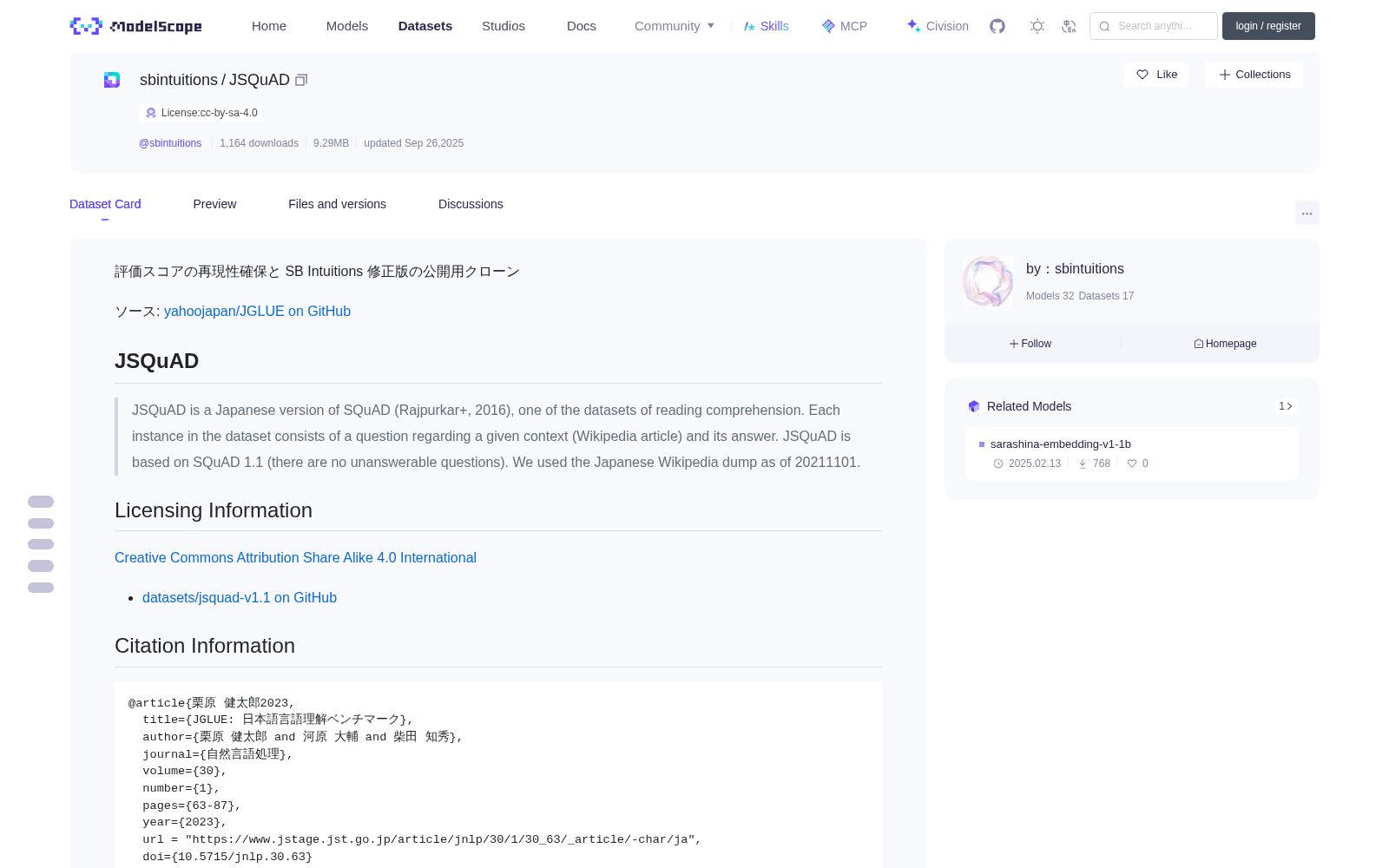This screenshot has width=1389, height=868.
Task: Open the Studios section
Action: click(x=504, y=26)
